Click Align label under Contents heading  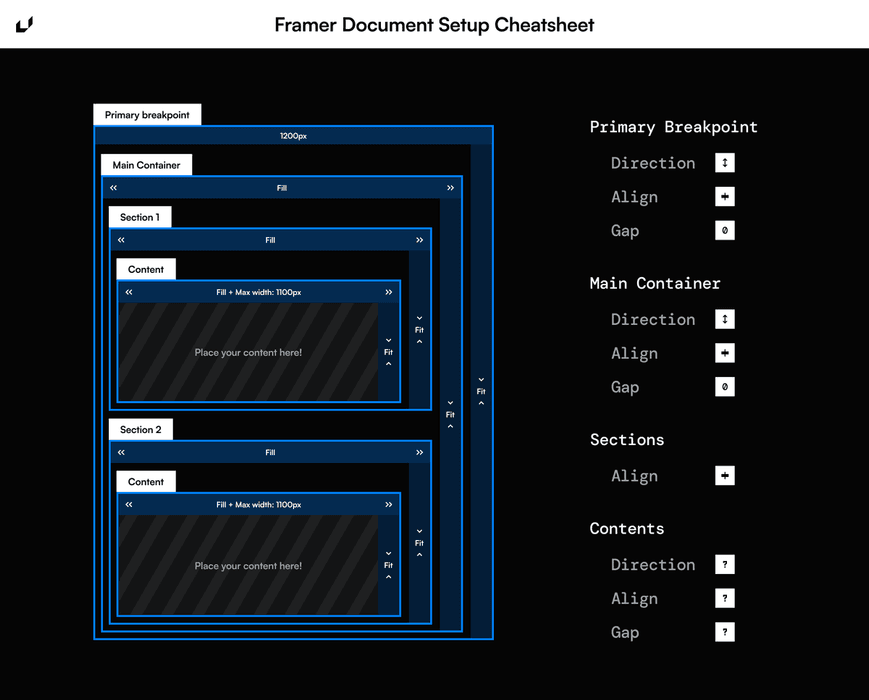635,599
